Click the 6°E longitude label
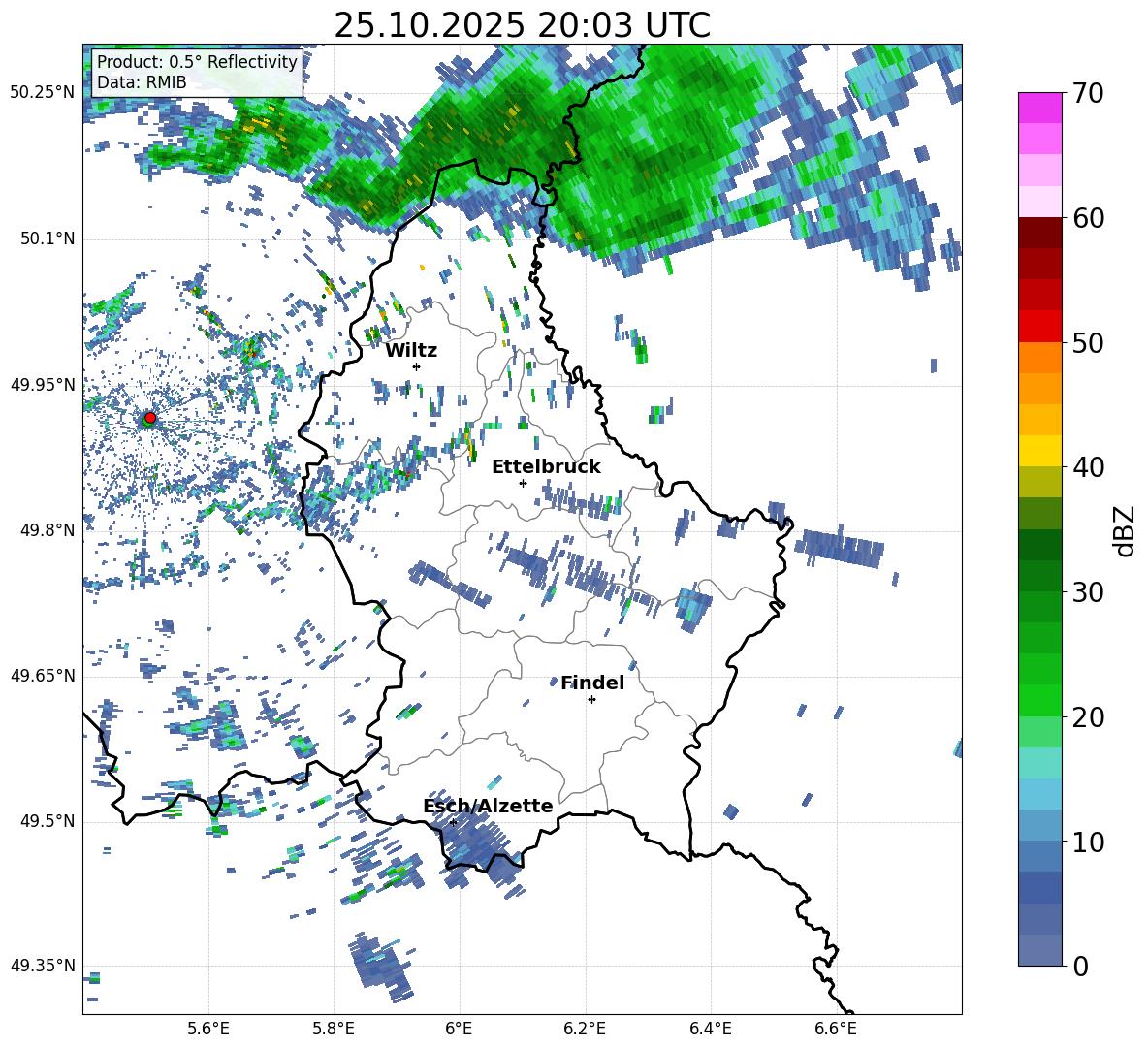The height and width of the screenshot is (1048, 1148). tap(459, 1029)
